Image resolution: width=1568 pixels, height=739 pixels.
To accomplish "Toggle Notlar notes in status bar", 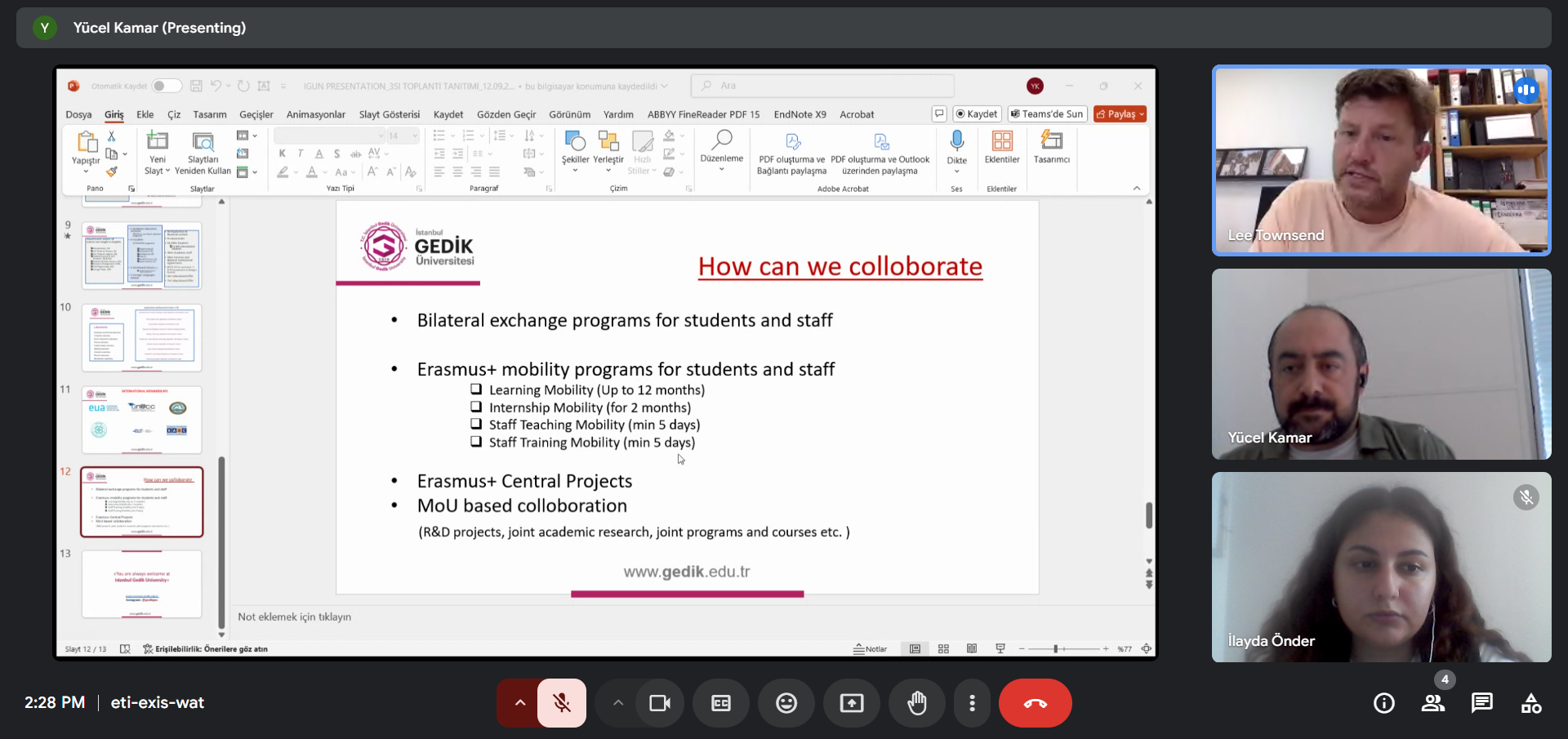I will (871, 649).
